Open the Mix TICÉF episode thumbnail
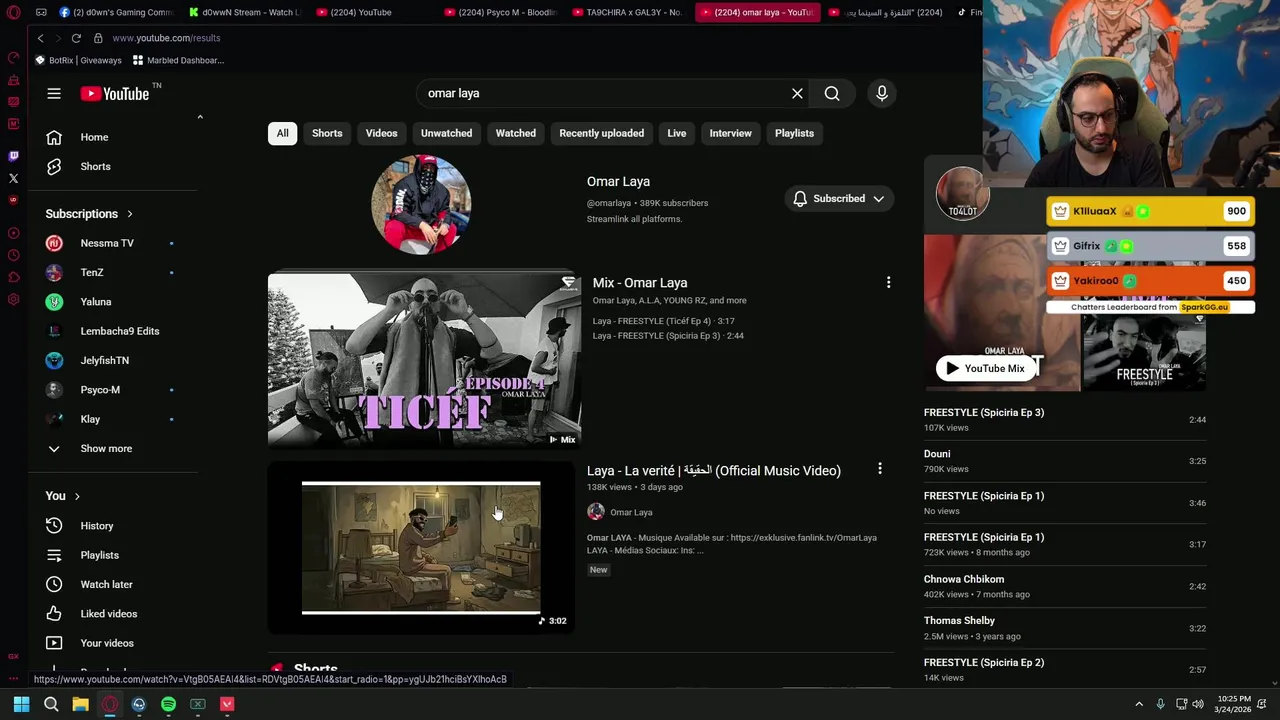Screen dimensions: 1280x720 point(424,359)
